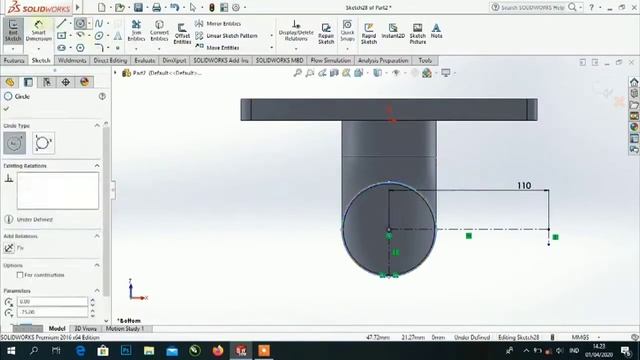Open Smart Dimension dropdown arrow
This screenshot has height=360, width=640.
(x=39, y=49)
